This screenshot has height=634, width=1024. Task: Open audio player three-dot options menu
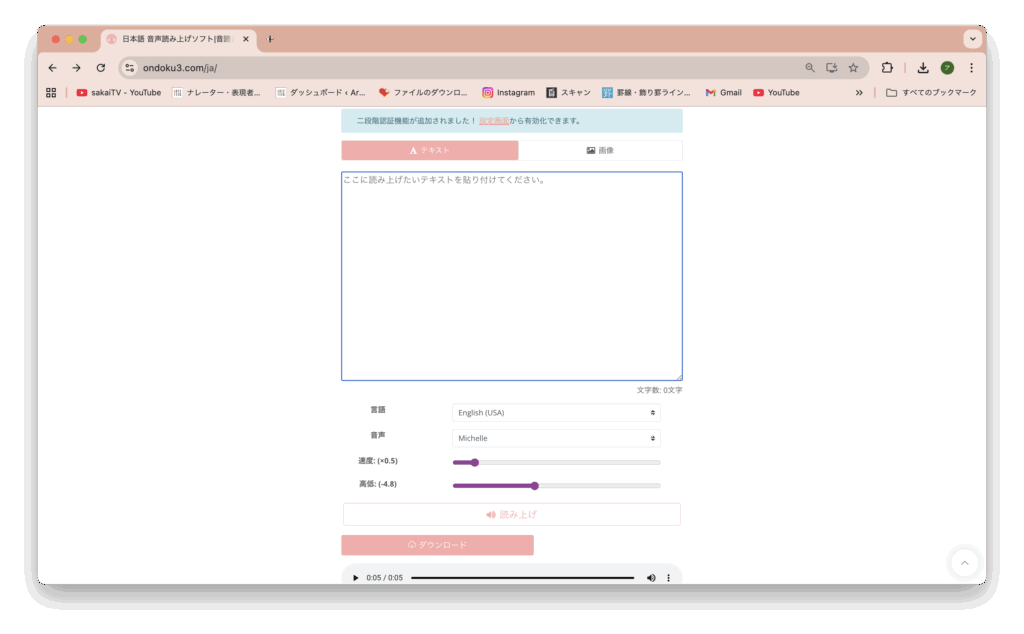[x=669, y=578]
